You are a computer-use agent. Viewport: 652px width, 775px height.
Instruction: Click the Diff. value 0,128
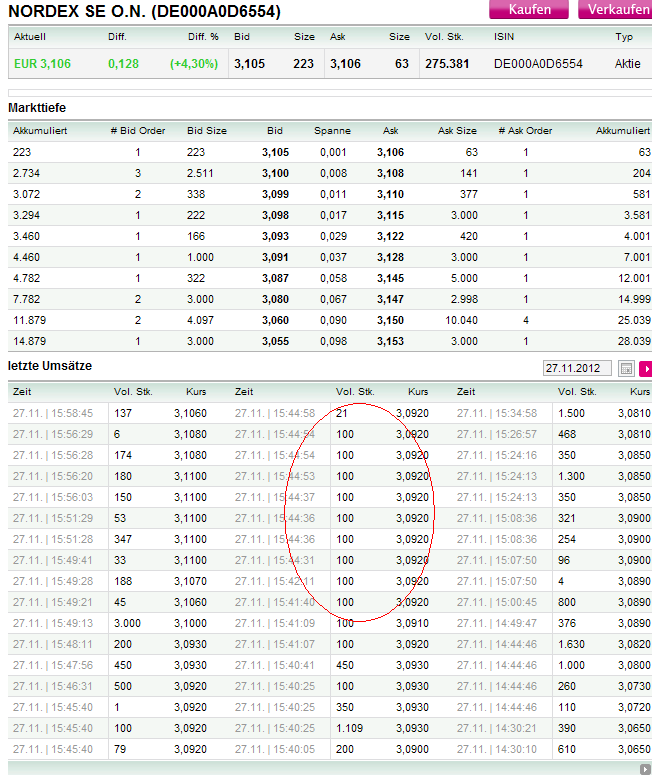pos(124,64)
